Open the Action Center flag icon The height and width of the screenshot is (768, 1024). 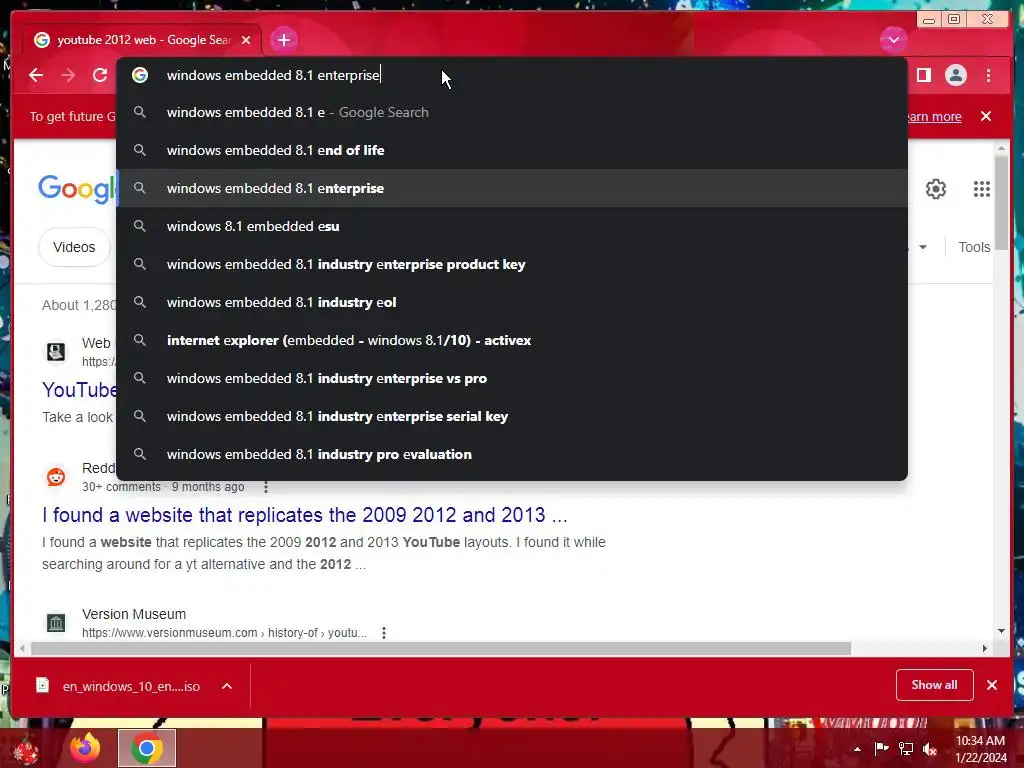pyautogui.click(x=881, y=748)
